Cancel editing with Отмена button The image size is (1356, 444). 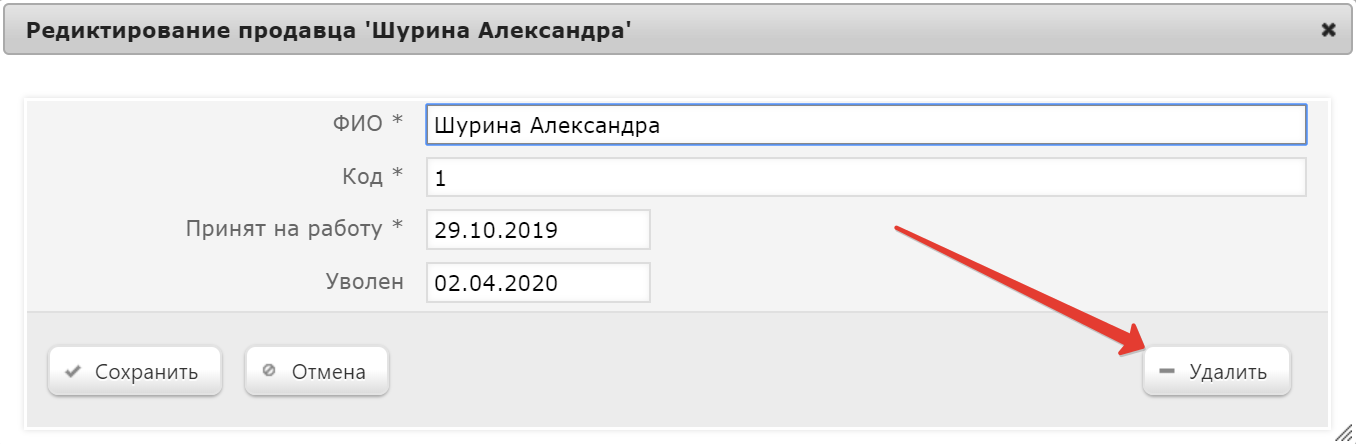click(x=317, y=372)
